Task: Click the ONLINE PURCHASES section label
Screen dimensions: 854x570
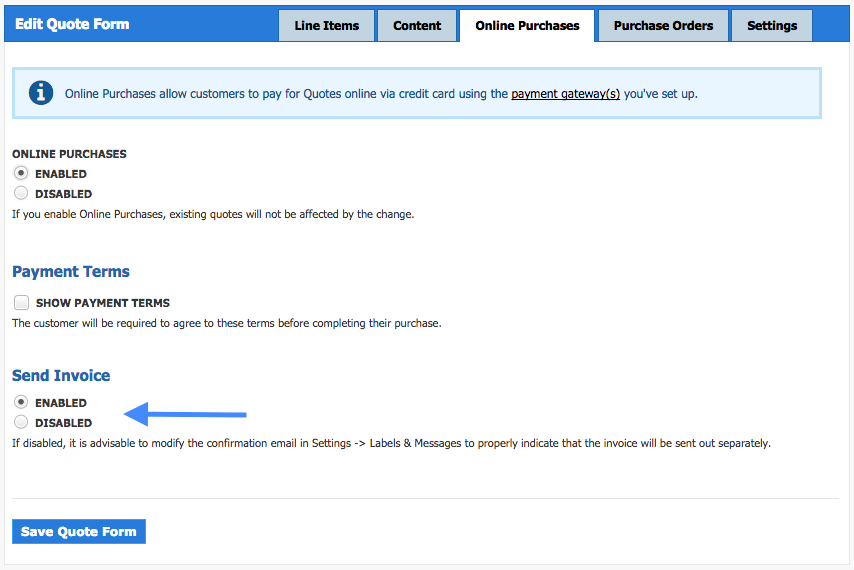Action: [69, 154]
